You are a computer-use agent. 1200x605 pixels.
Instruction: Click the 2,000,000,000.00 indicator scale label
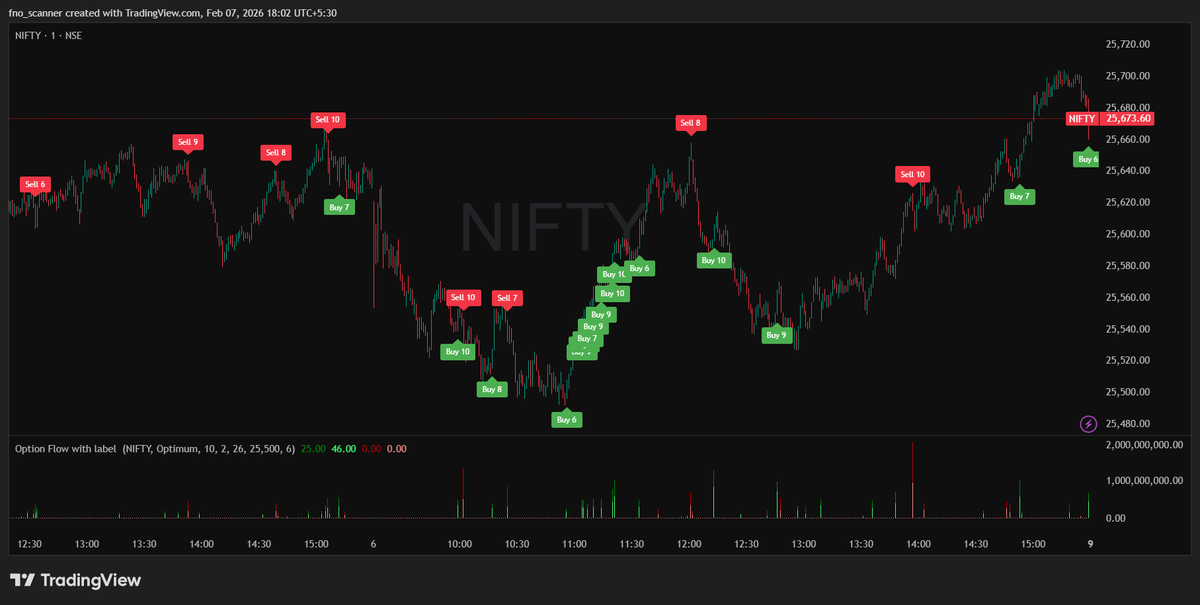click(1147, 443)
